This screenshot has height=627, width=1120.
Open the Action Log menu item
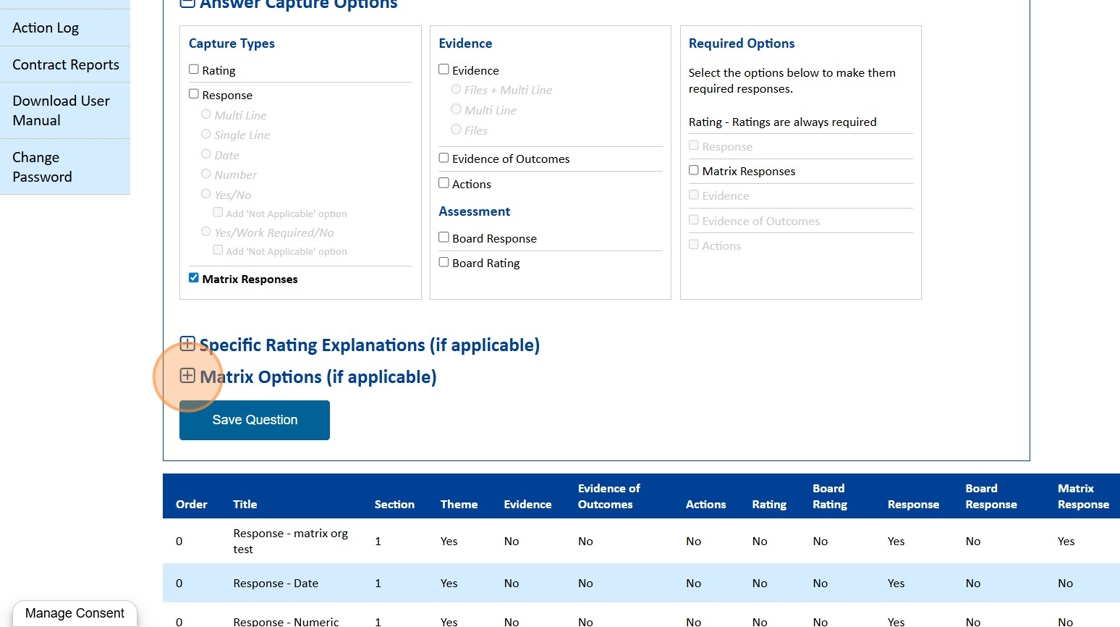pos(65,28)
